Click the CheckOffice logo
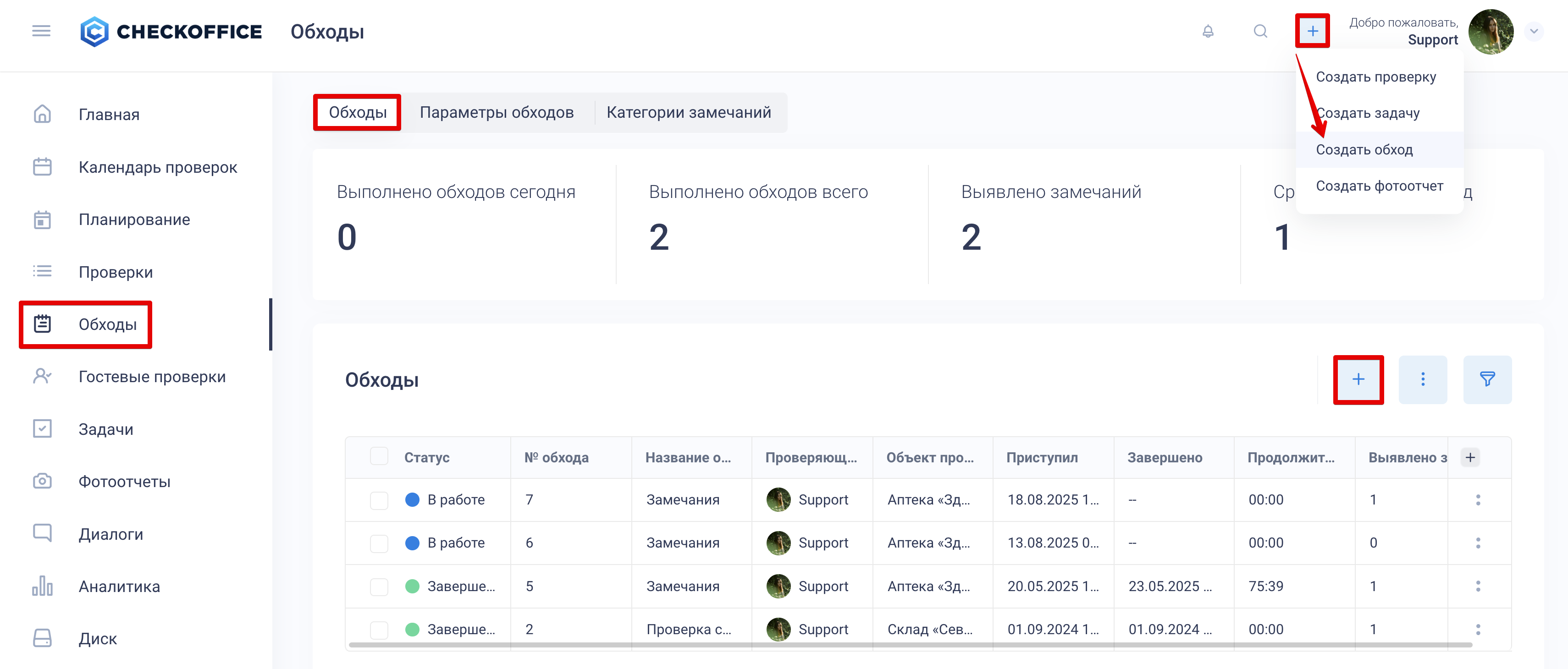 coord(171,32)
